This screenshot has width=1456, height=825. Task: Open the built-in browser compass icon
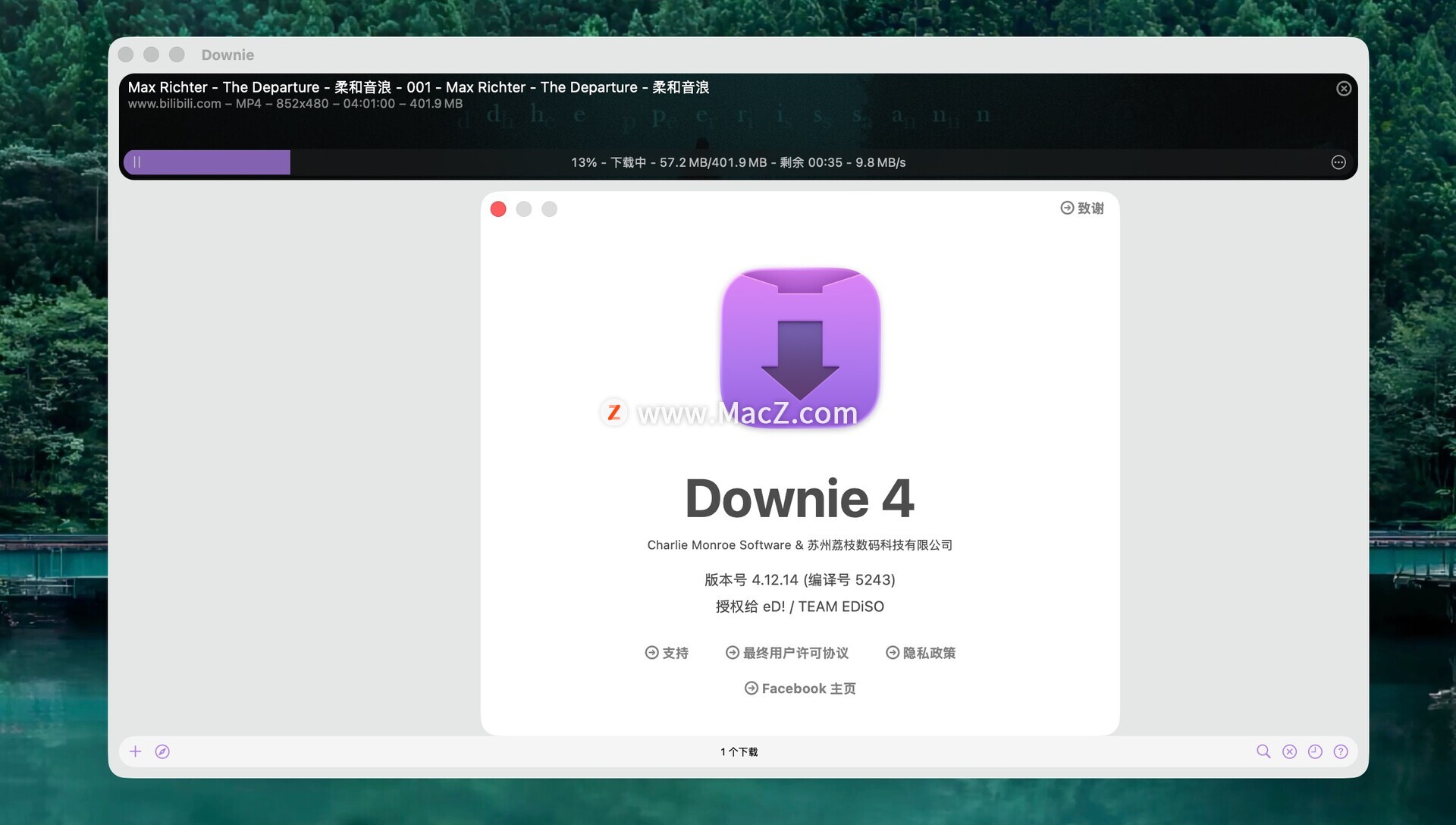(162, 751)
